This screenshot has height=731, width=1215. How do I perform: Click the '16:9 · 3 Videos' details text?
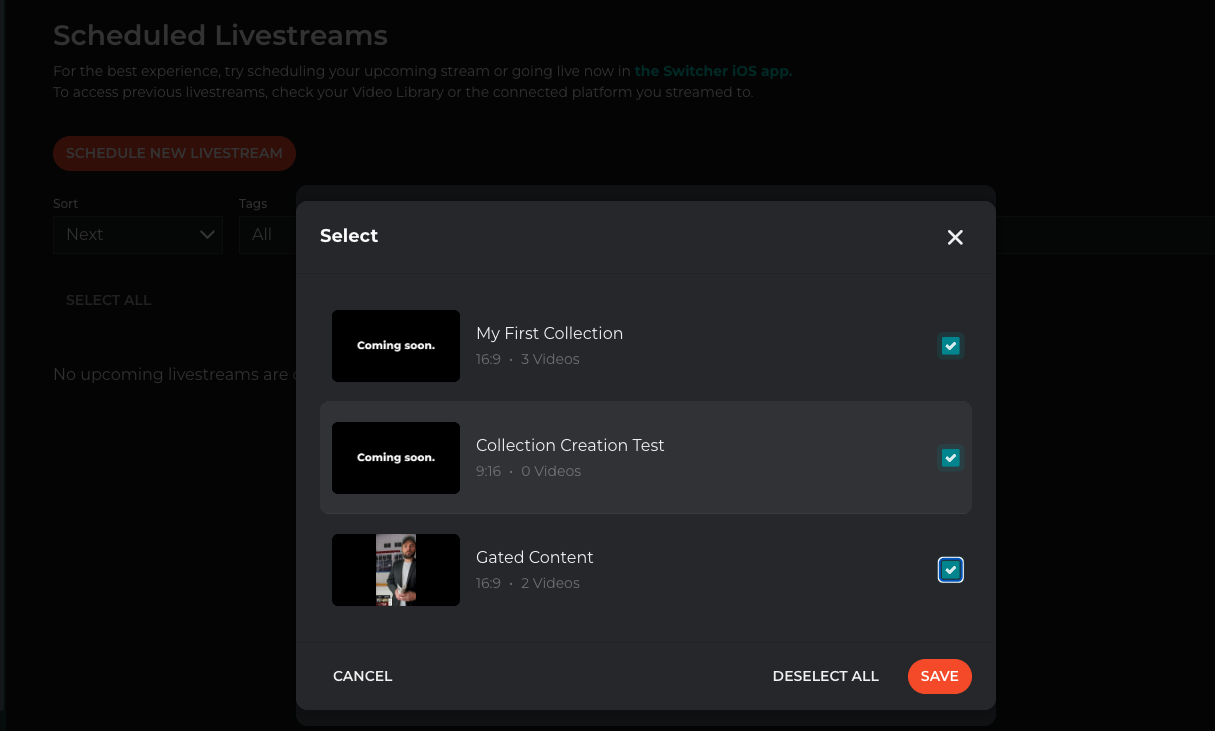(x=528, y=359)
